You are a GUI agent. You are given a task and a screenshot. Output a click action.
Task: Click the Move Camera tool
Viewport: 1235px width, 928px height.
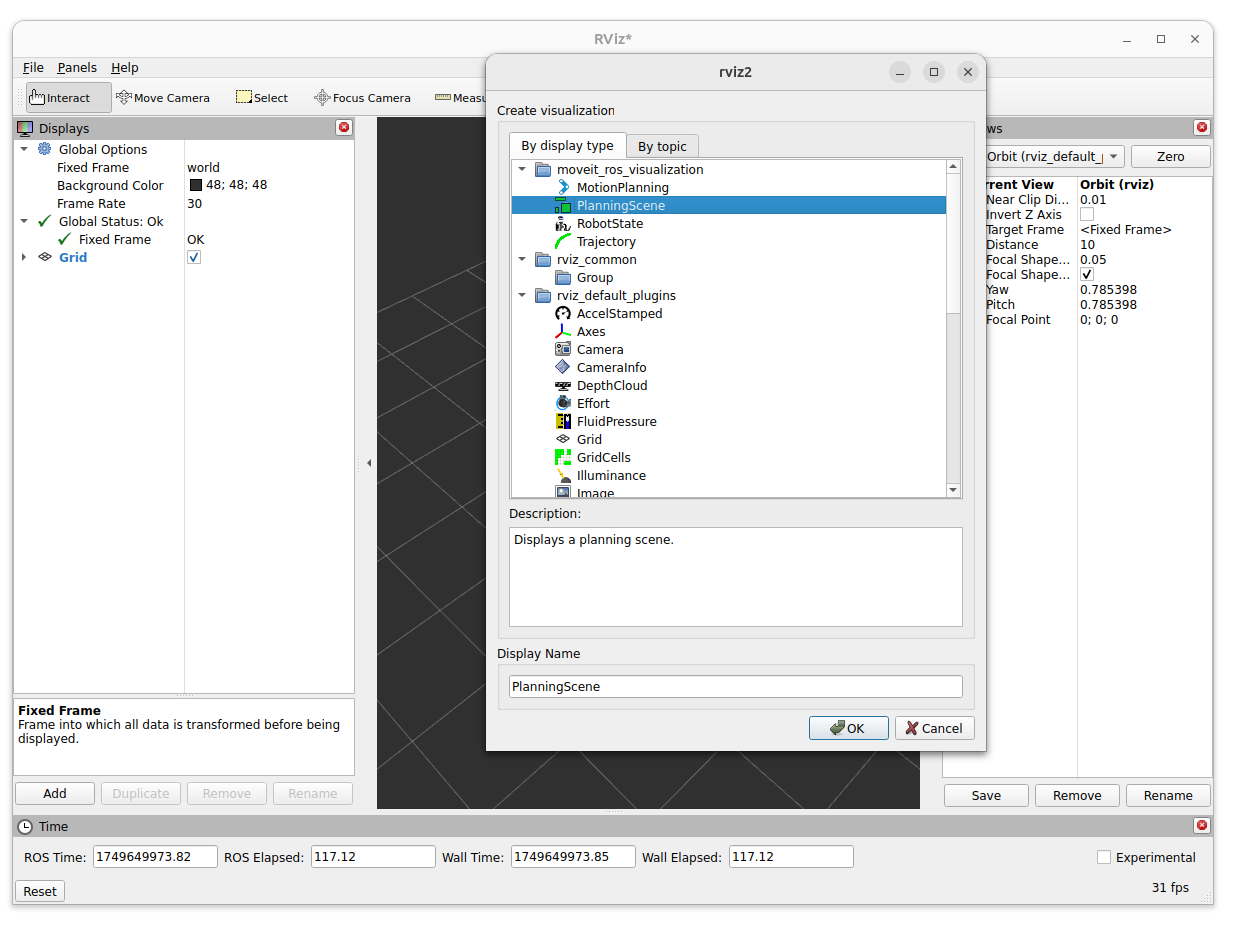click(163, 98)
